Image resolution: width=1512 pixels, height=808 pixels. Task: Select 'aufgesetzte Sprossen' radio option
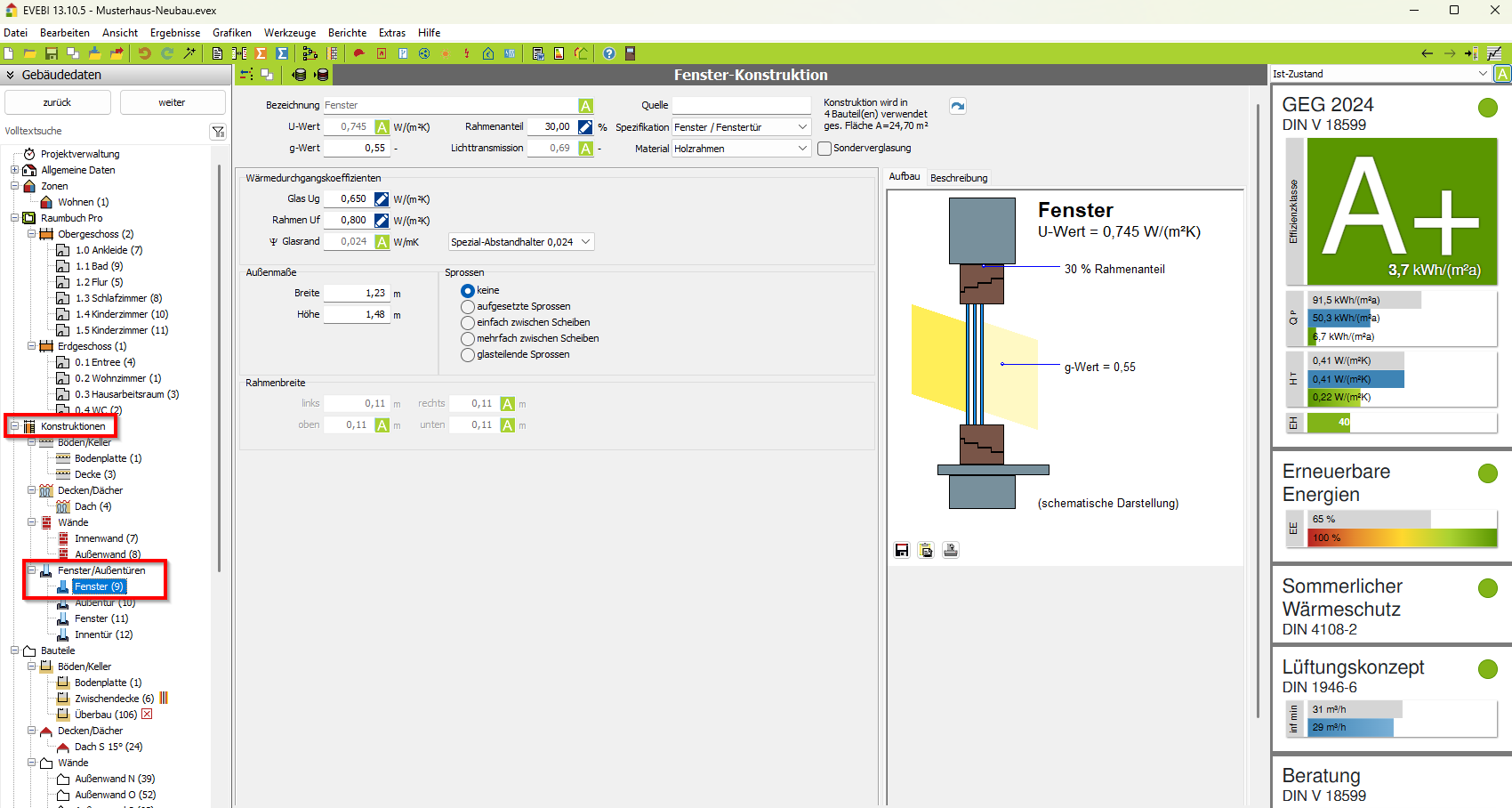pyautogui.click(x=468, y=307)
